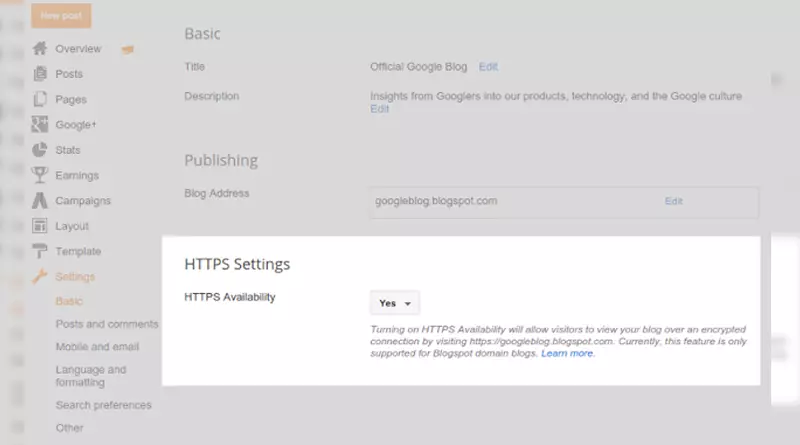Click the Layout grid icon
Image resolution: width=800 pixels, height=445 pixels.
tap(40, 226)
